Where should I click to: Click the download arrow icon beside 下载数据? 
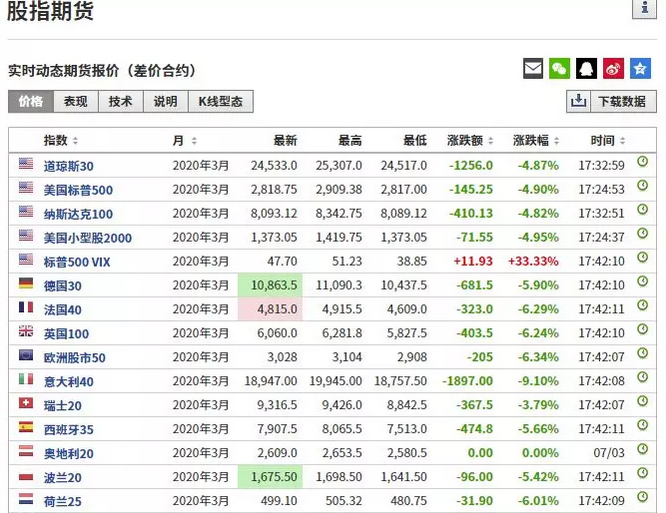click(578, 101)
